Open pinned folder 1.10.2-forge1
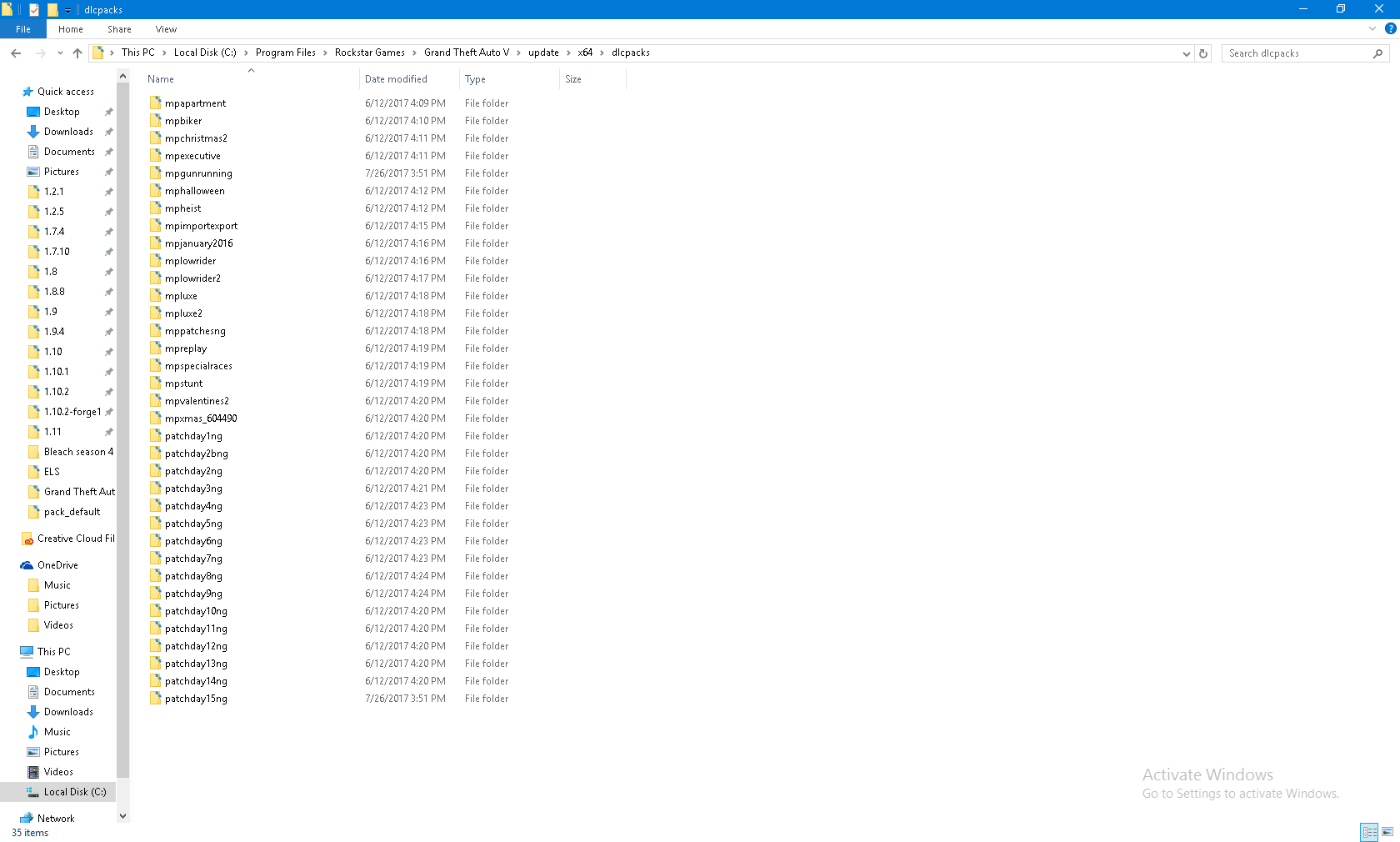 72,412
